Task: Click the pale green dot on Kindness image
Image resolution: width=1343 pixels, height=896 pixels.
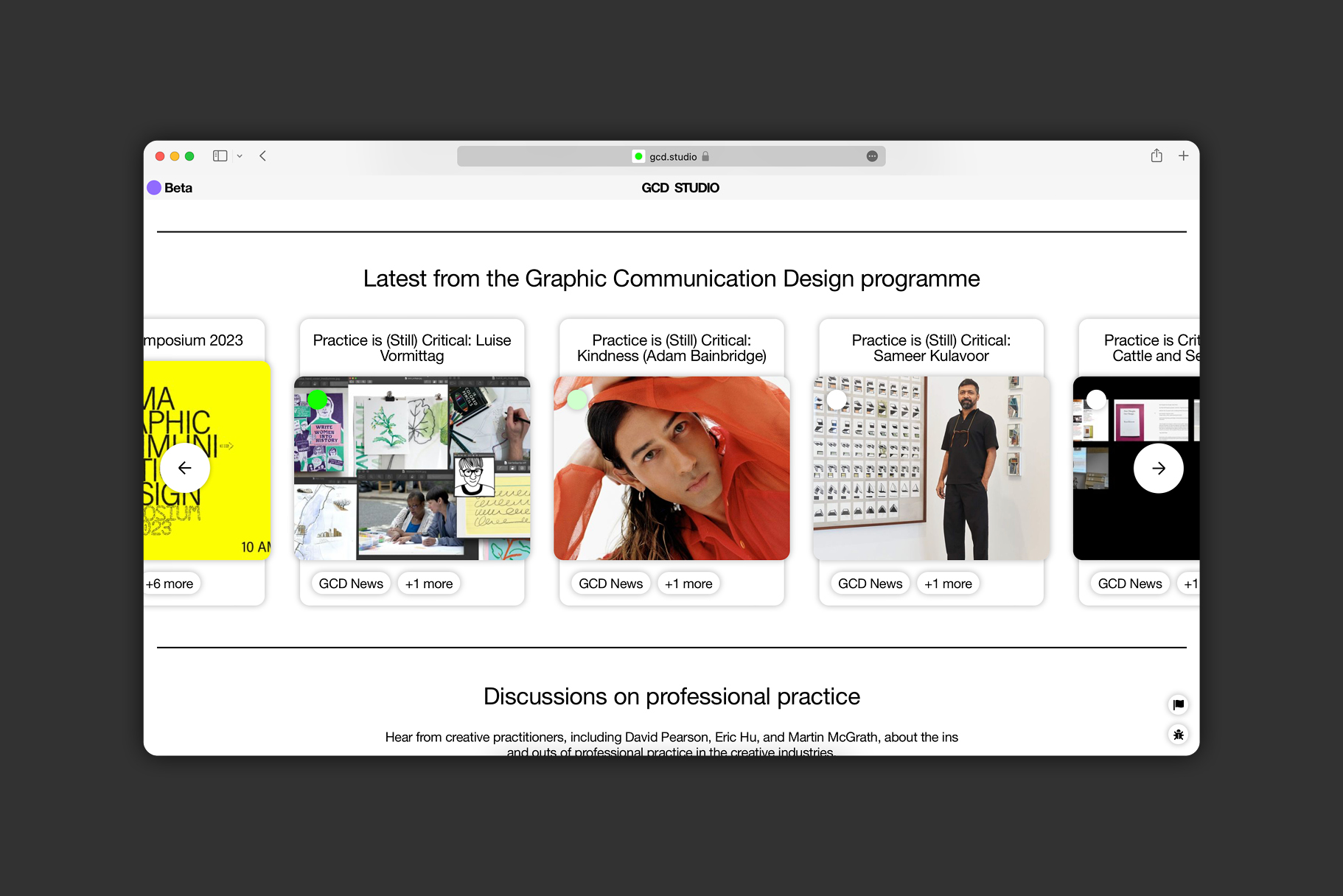Action: click(x=577, y=400)
